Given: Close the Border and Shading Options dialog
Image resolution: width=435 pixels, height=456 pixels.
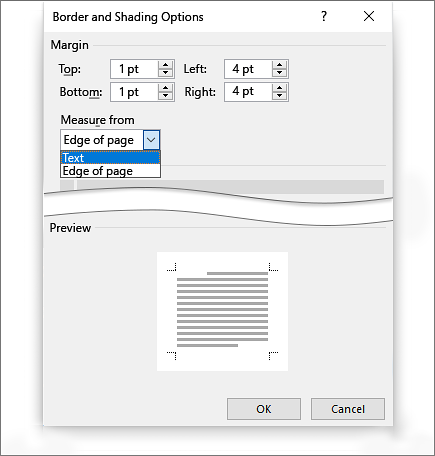Looking at the screenshot, I should point(369,16).
